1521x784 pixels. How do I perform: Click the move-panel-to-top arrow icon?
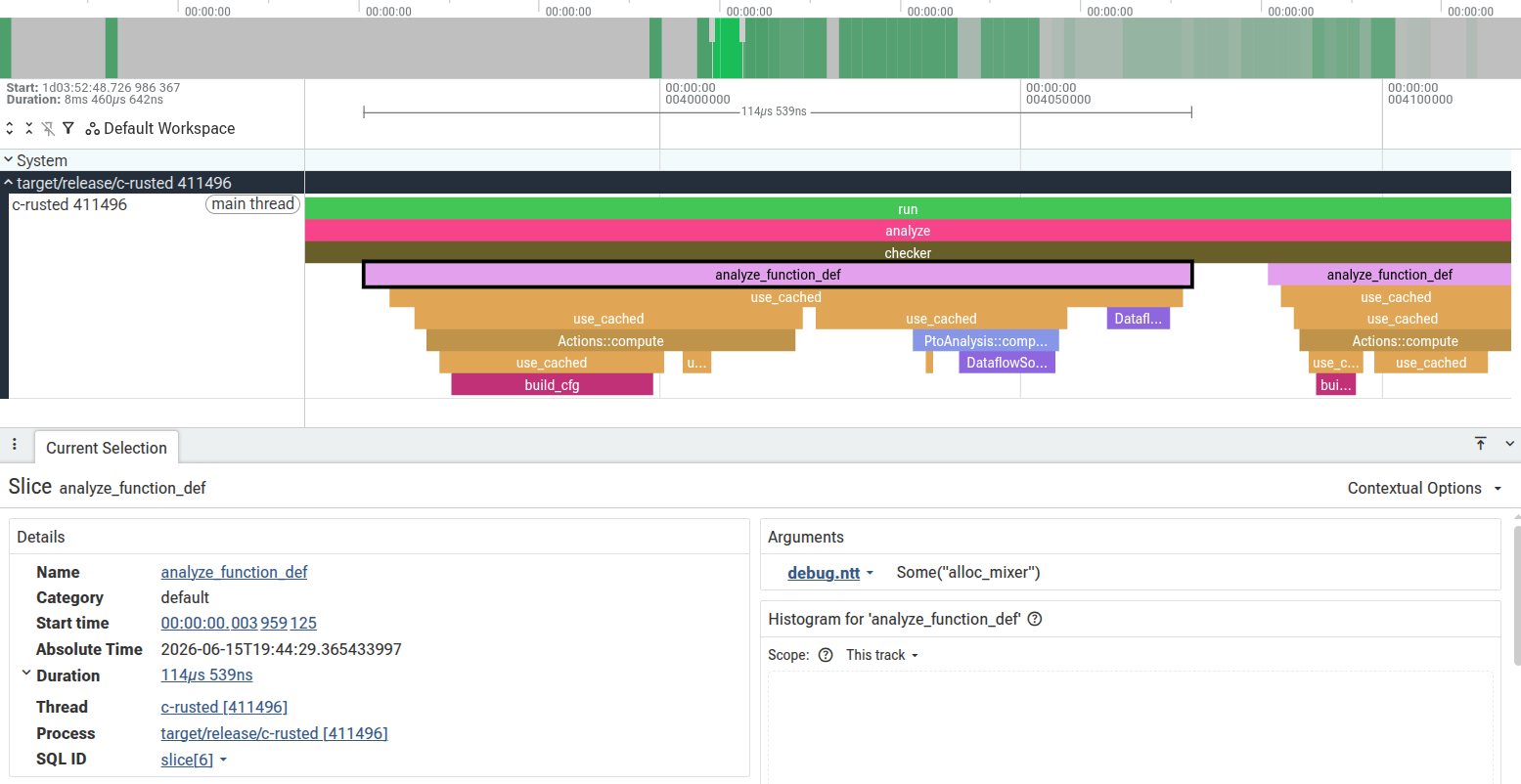click(x=1481, y=444)
